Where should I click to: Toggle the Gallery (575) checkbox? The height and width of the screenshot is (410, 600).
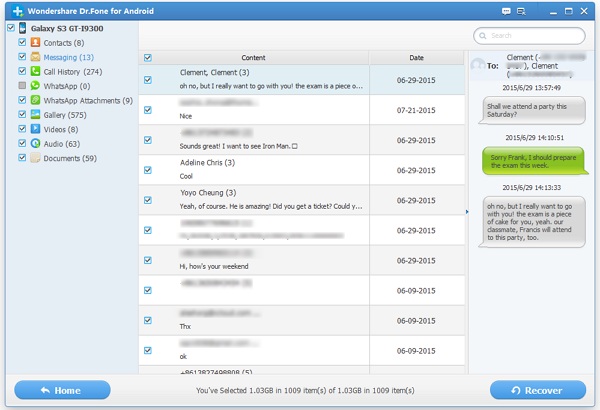click(x=22, y=114)
